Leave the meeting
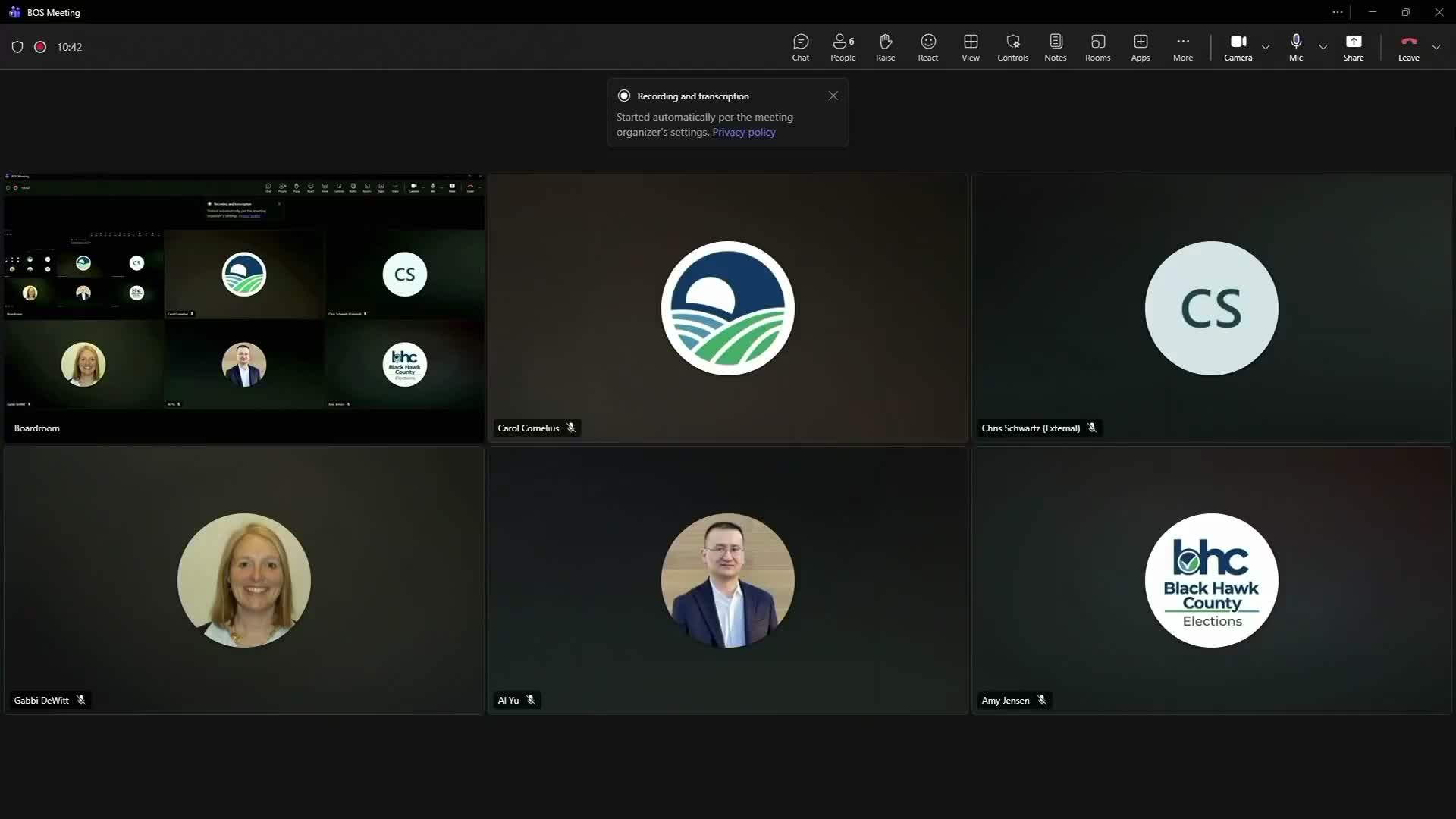Viewport: 1456px width, 819px height. coord(1408,47)
